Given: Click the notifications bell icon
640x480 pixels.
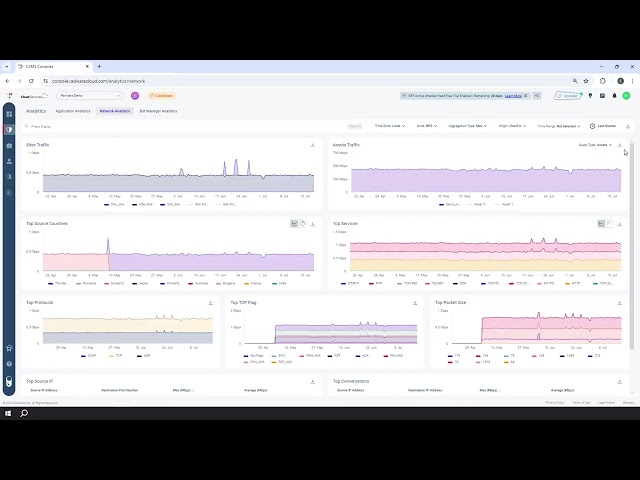Looking at the screenshot, I should click(614, 96).
